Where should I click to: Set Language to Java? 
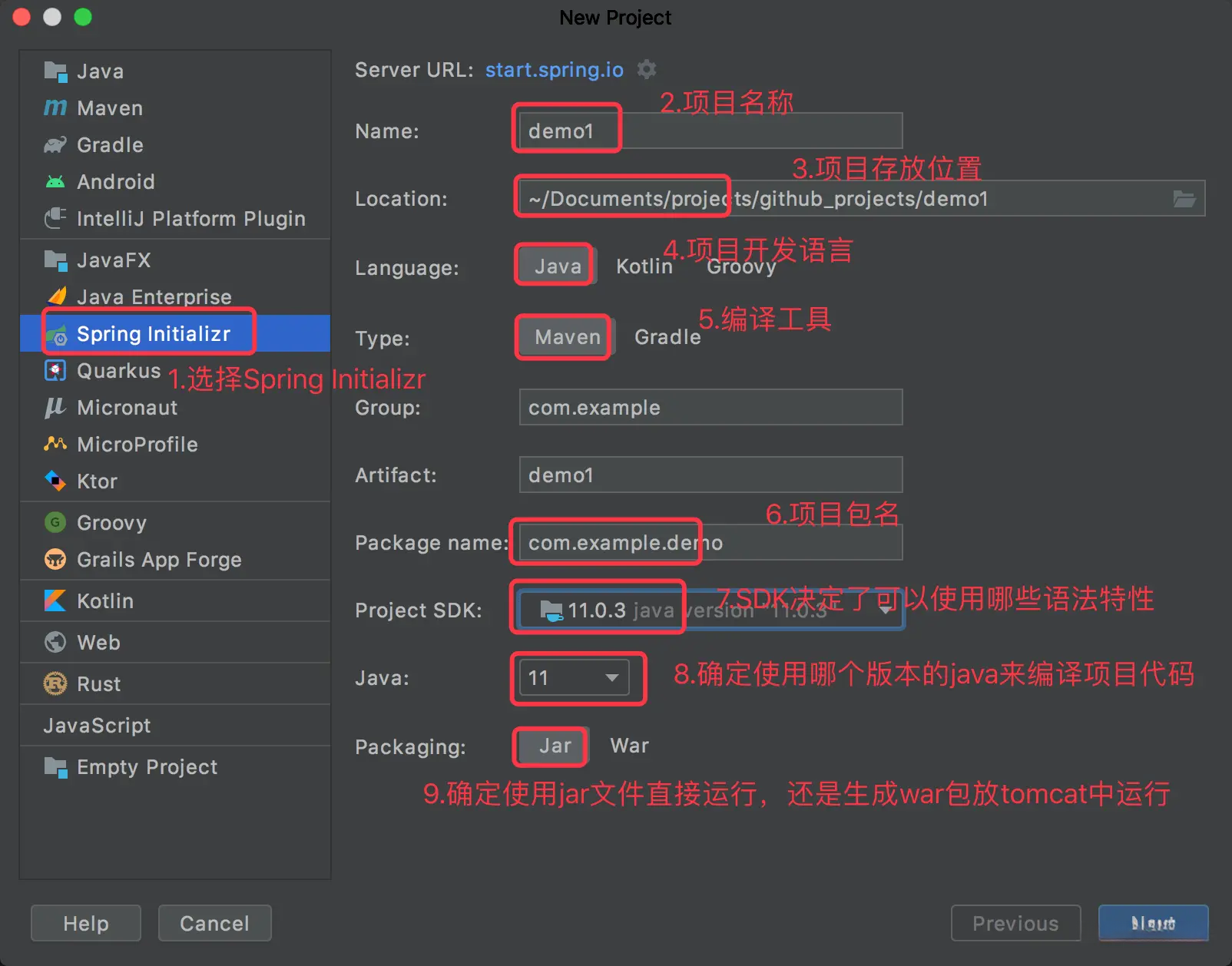(x=556, y=266)
